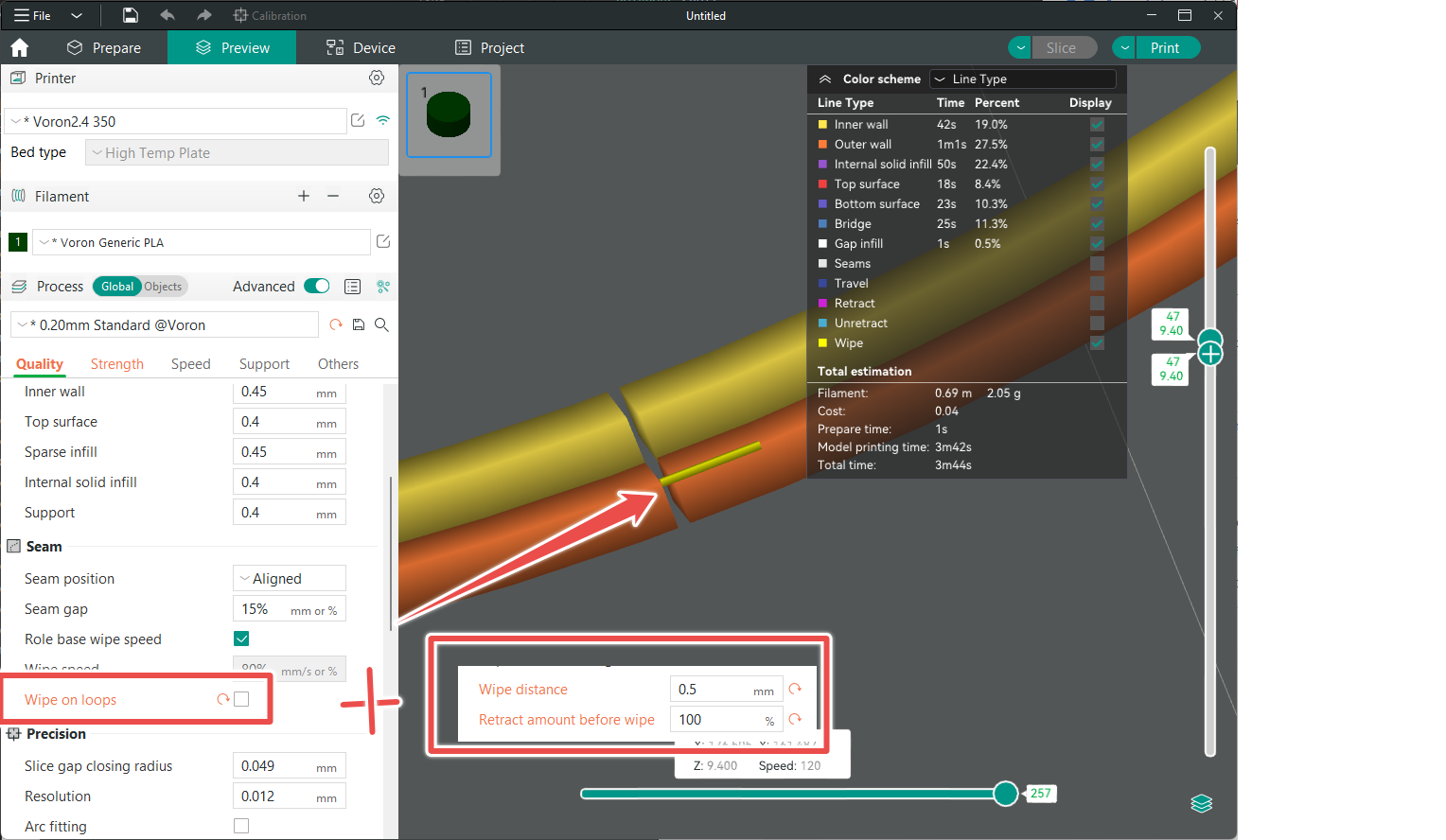Open Printer settings via the gear icon

(376, 78)
